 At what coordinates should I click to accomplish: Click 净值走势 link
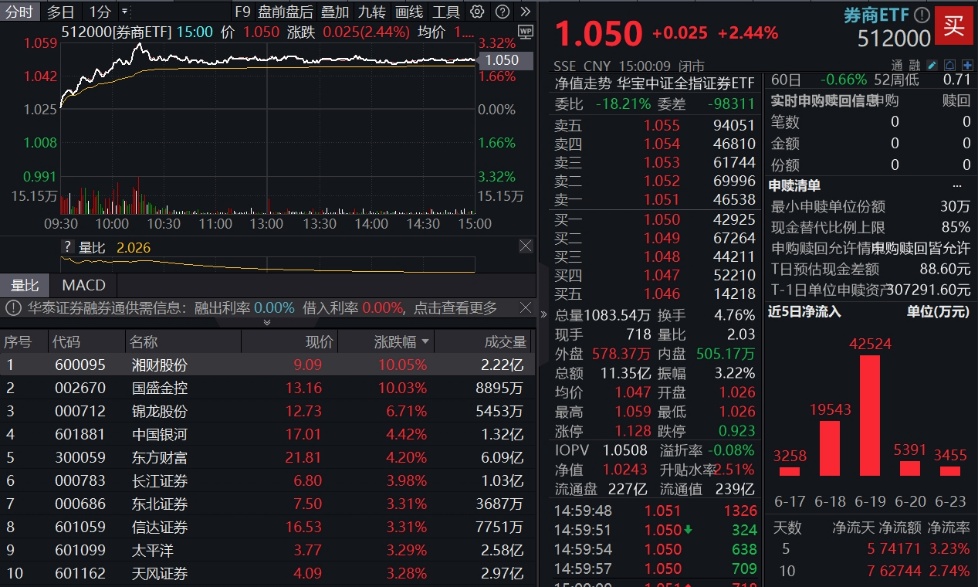coord(583,83)
